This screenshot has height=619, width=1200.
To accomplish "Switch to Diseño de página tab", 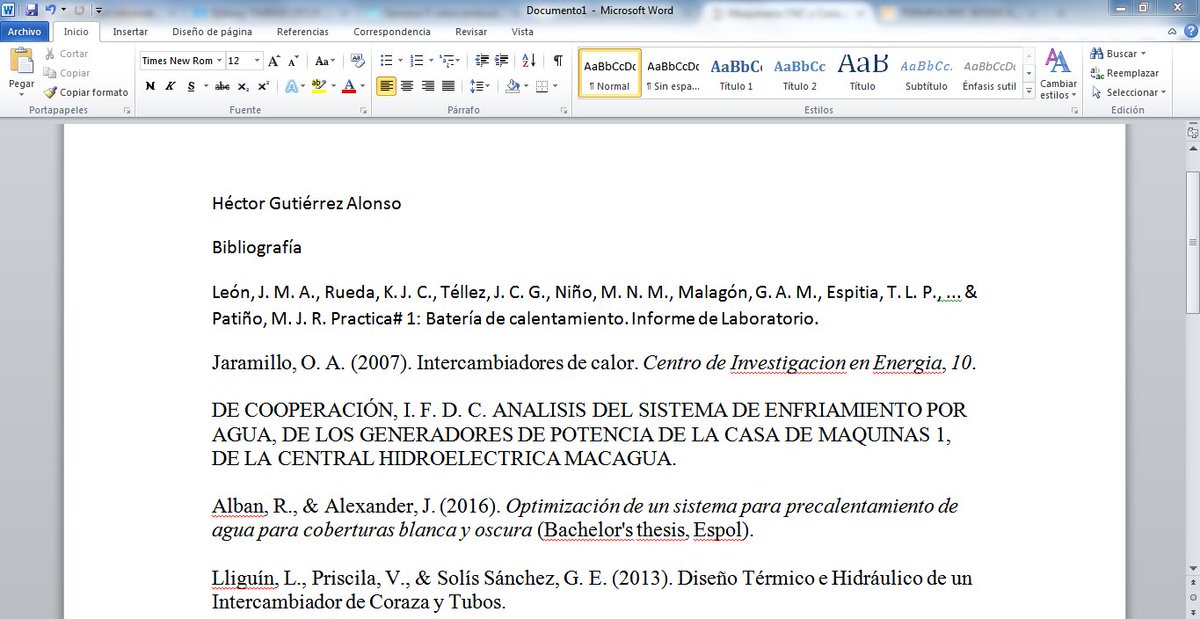I will pyautogui.click(x=212, y=32).
